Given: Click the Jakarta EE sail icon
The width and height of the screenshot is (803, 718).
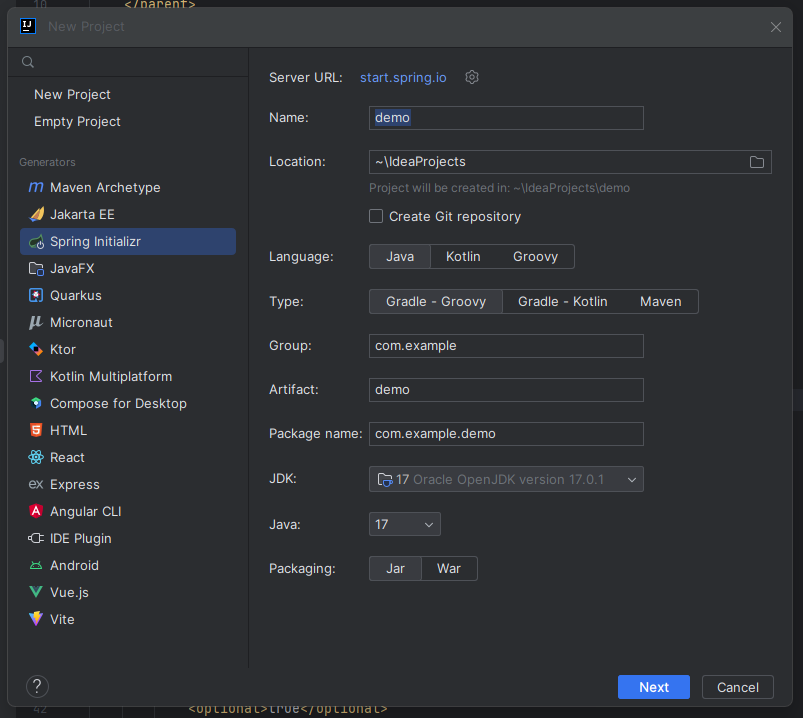Looking at the screenshot, I should [x=36, y=214].
